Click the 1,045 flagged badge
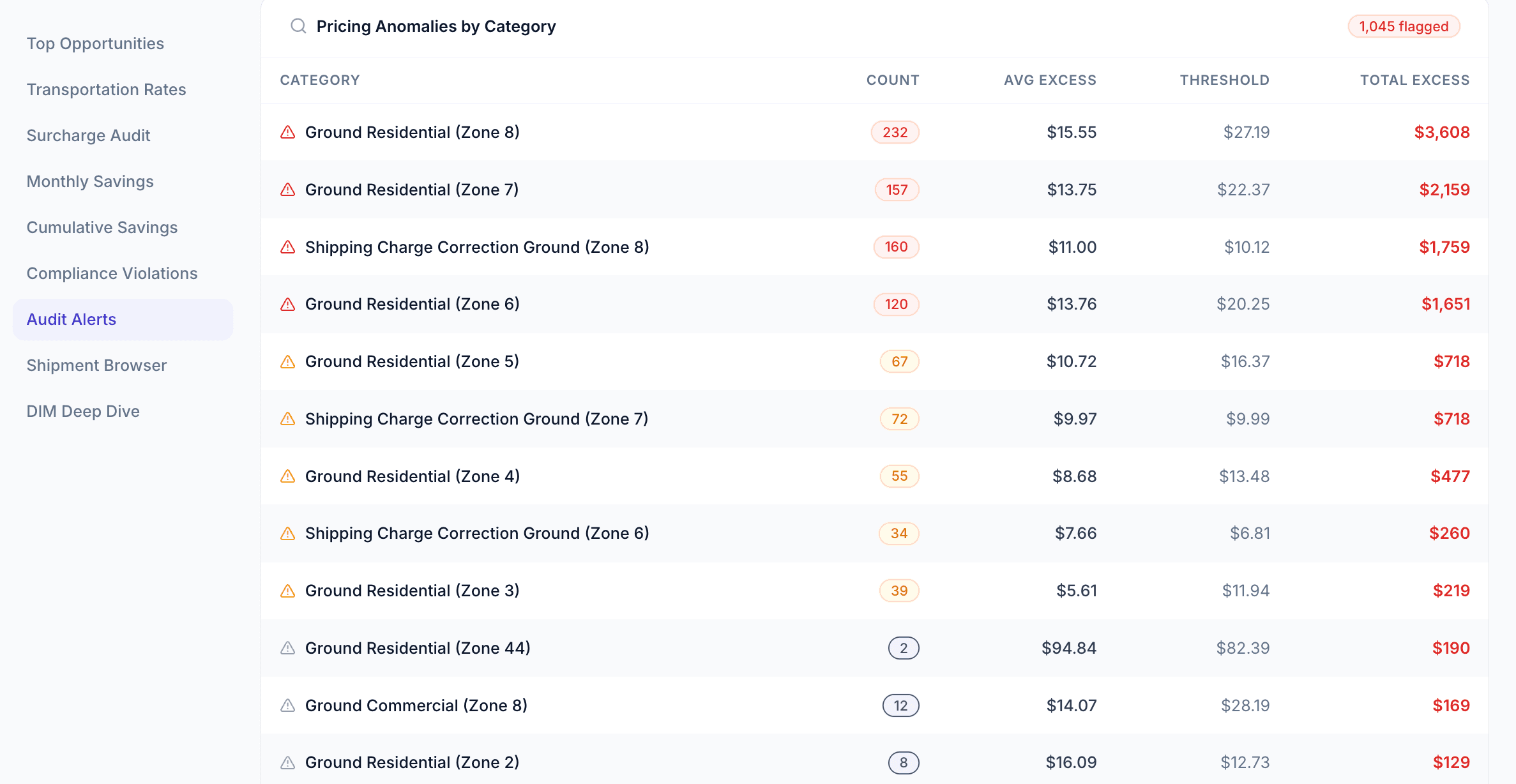1516x784 pixels. click(x=1404, y=26)
